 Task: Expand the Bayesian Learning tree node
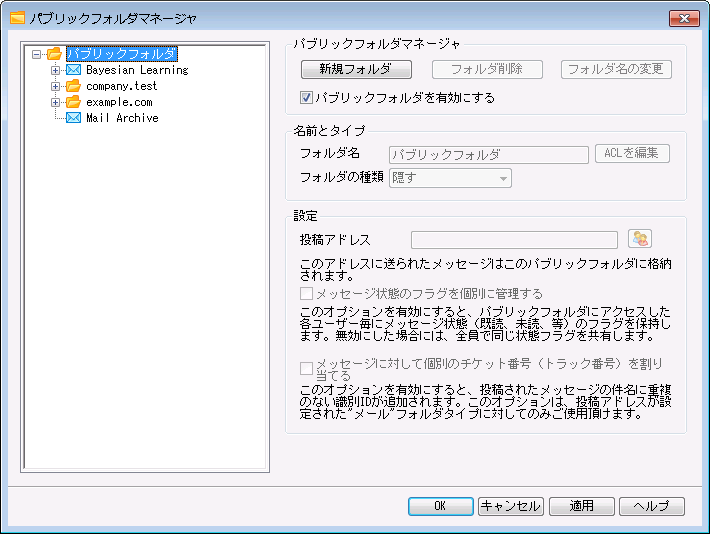56,70
